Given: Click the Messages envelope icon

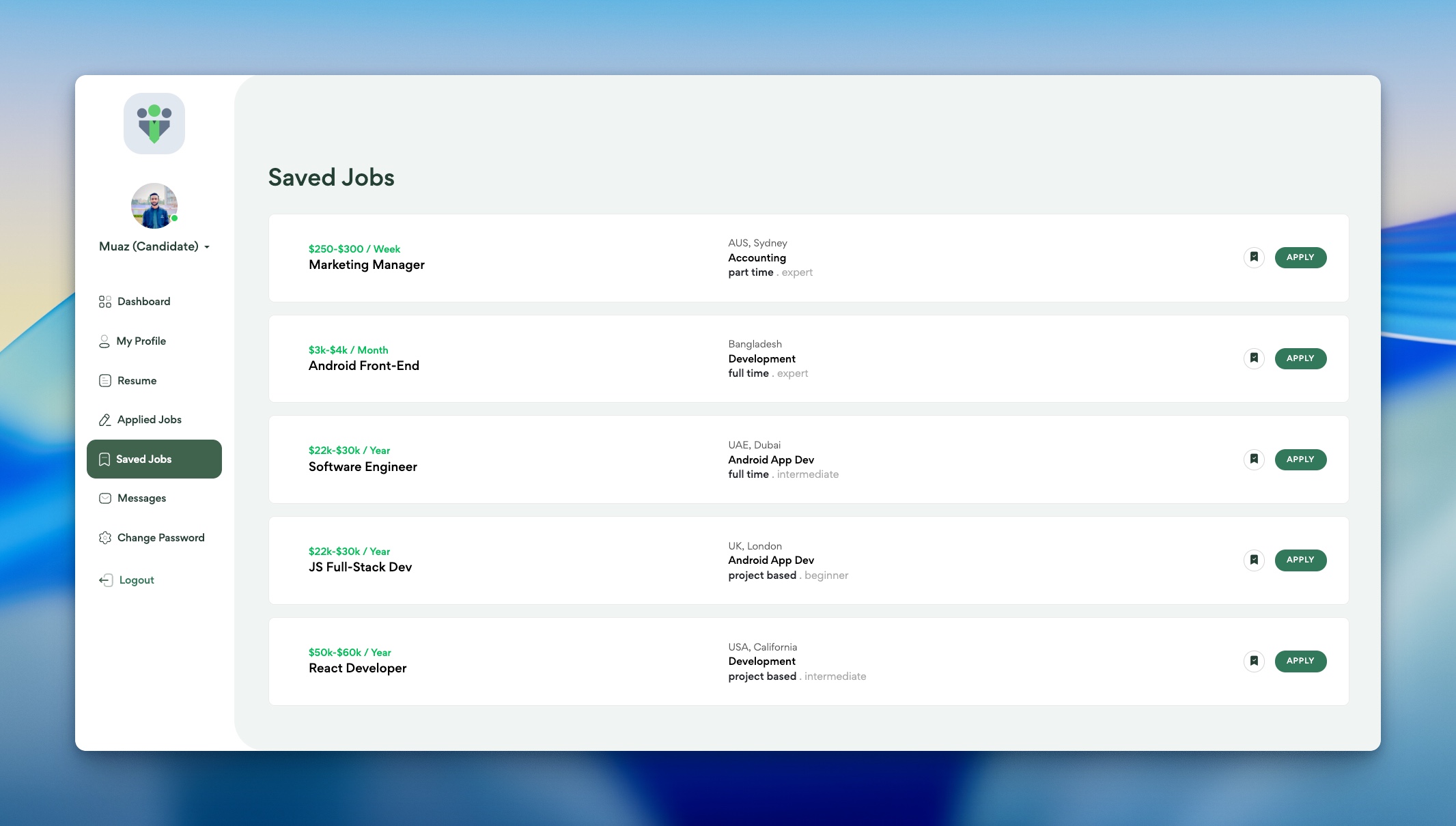Looking at the screenshot, I should coord(105,498).
